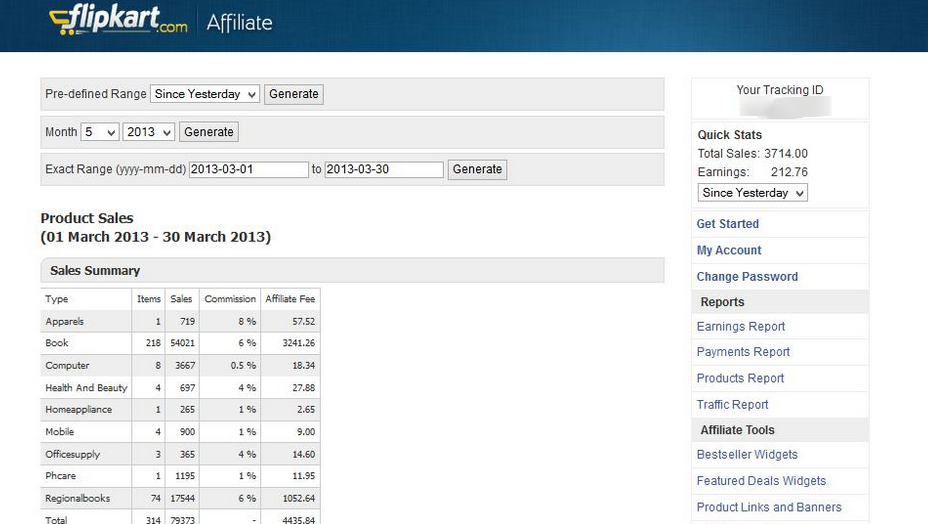
Task: Select Featured Deals Widgets
Action: (x=761, y=481)
